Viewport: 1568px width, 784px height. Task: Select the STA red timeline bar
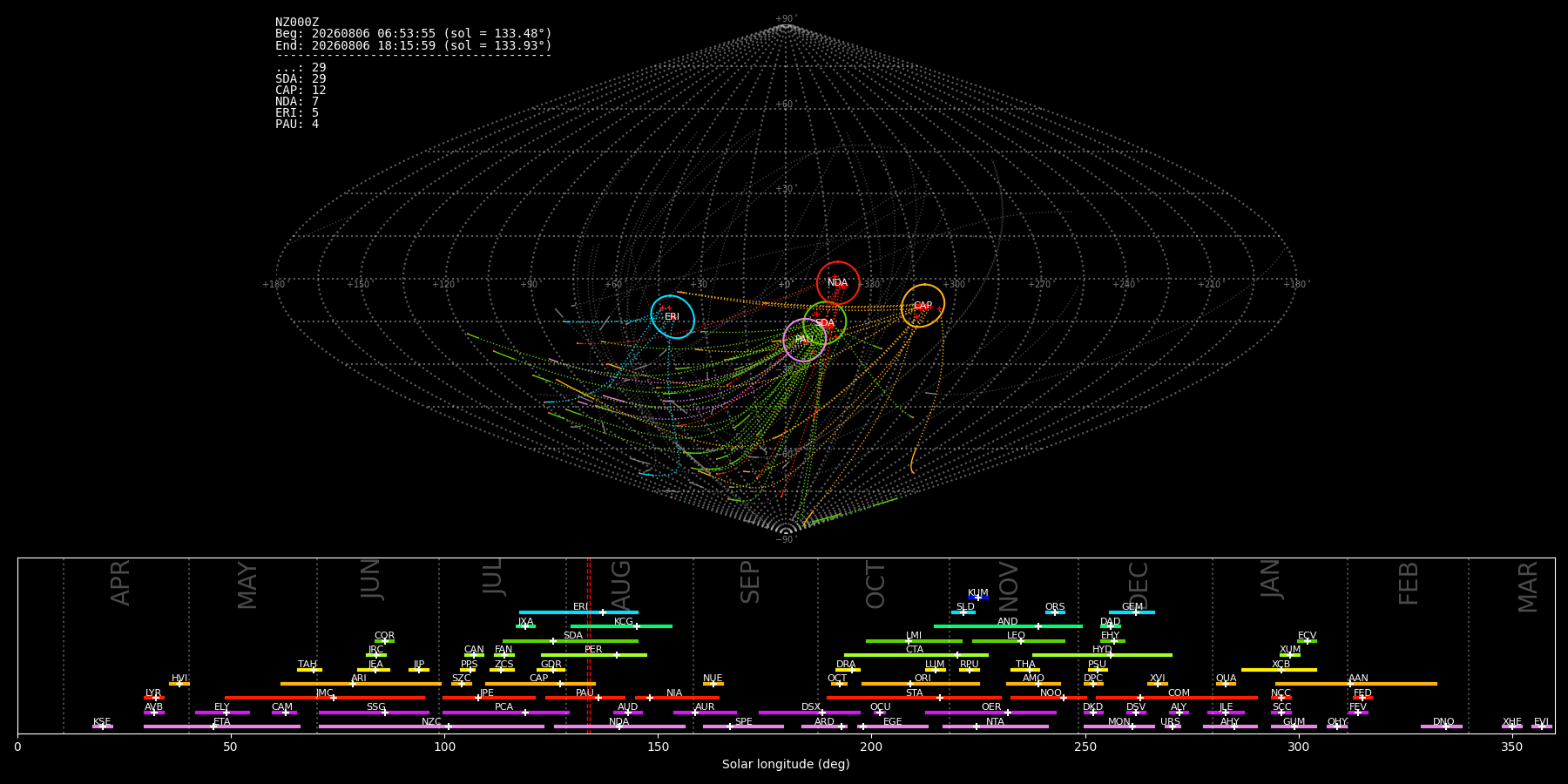pos(914,698)
